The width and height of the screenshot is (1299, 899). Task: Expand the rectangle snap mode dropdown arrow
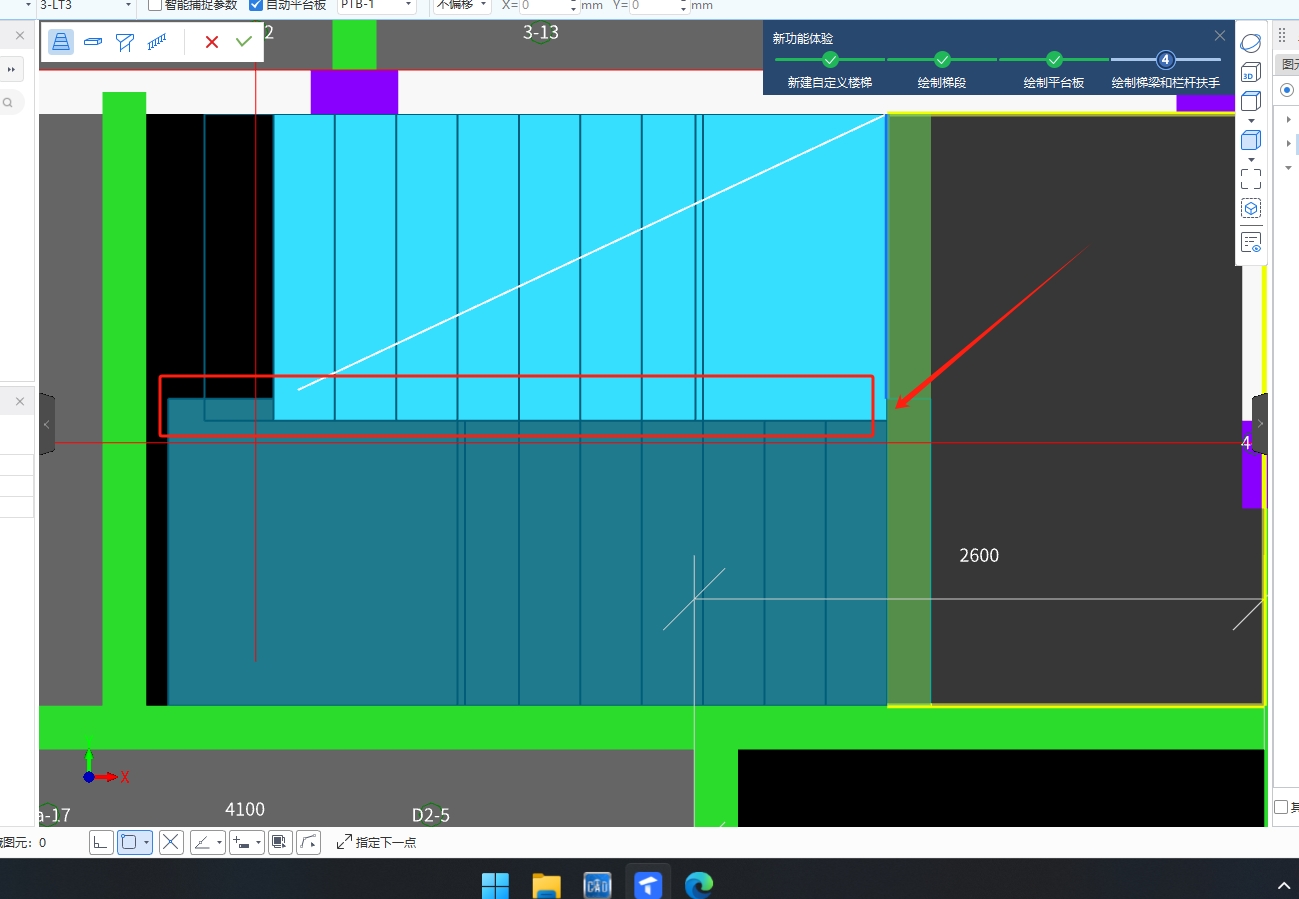coord(147,843)
